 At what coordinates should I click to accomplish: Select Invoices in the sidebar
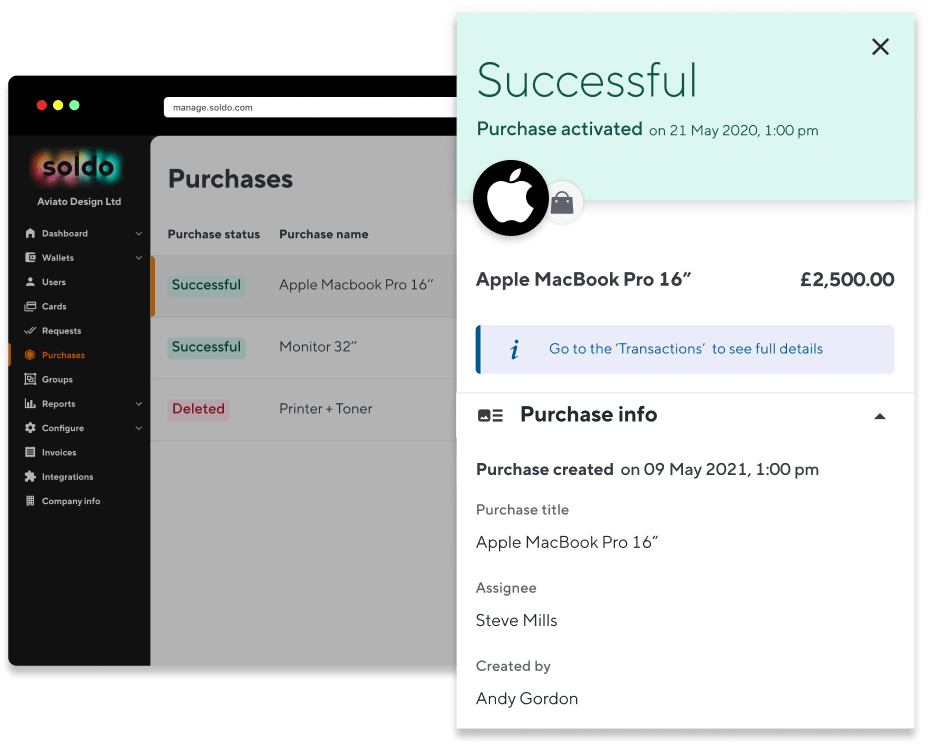pos(59,452)
